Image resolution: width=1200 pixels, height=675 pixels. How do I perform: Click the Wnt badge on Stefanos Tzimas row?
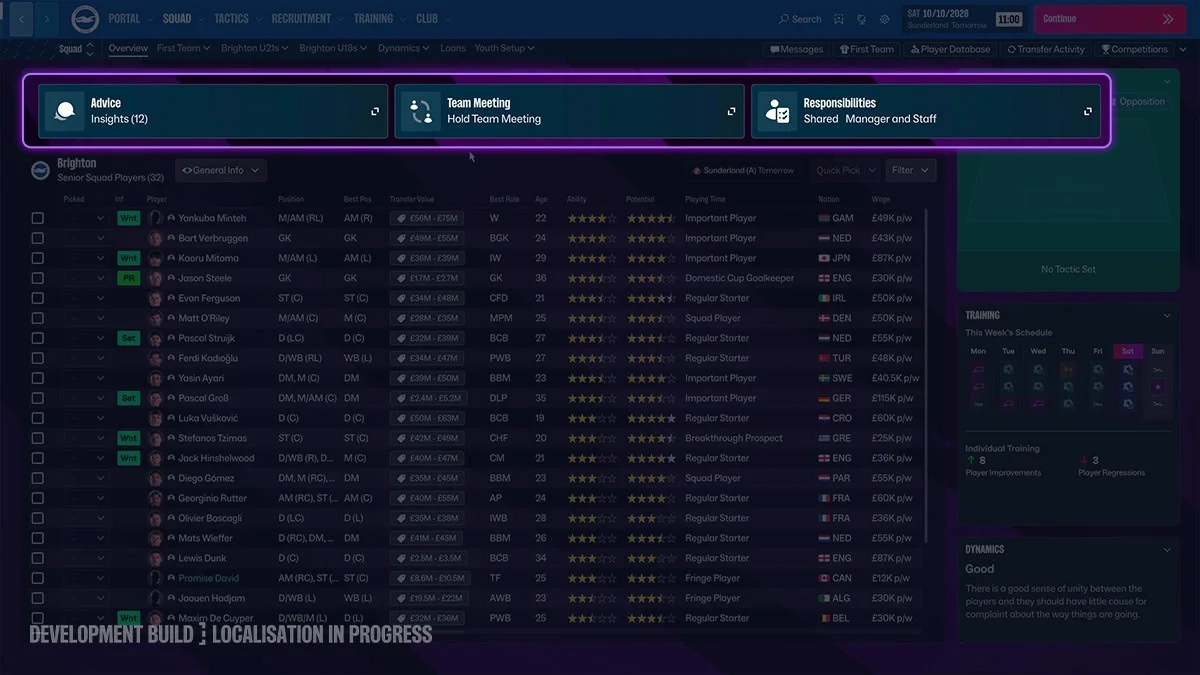pyautogui.click(x=128, y=438)
